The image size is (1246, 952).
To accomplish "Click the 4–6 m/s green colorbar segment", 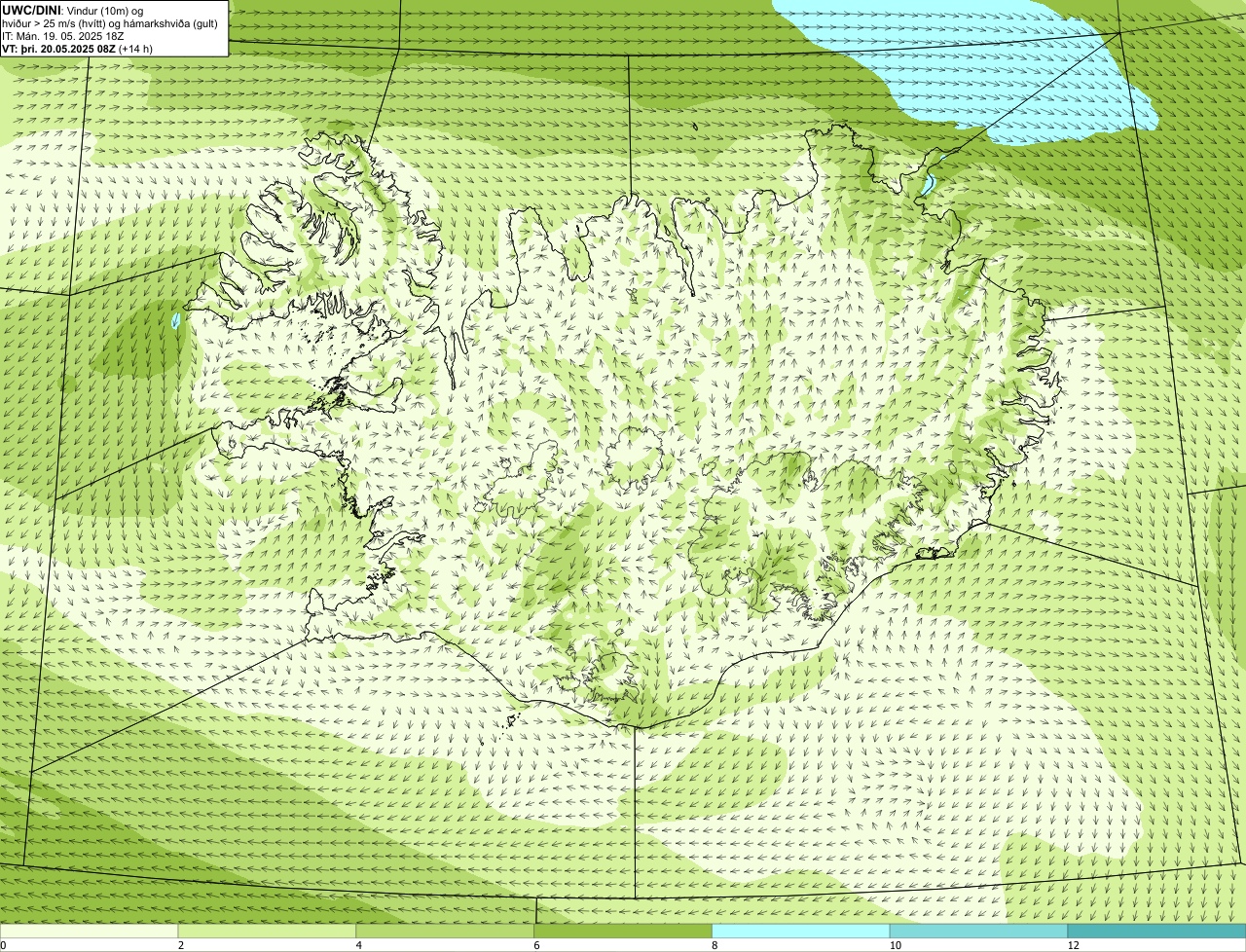I will (x=445, y=931).
